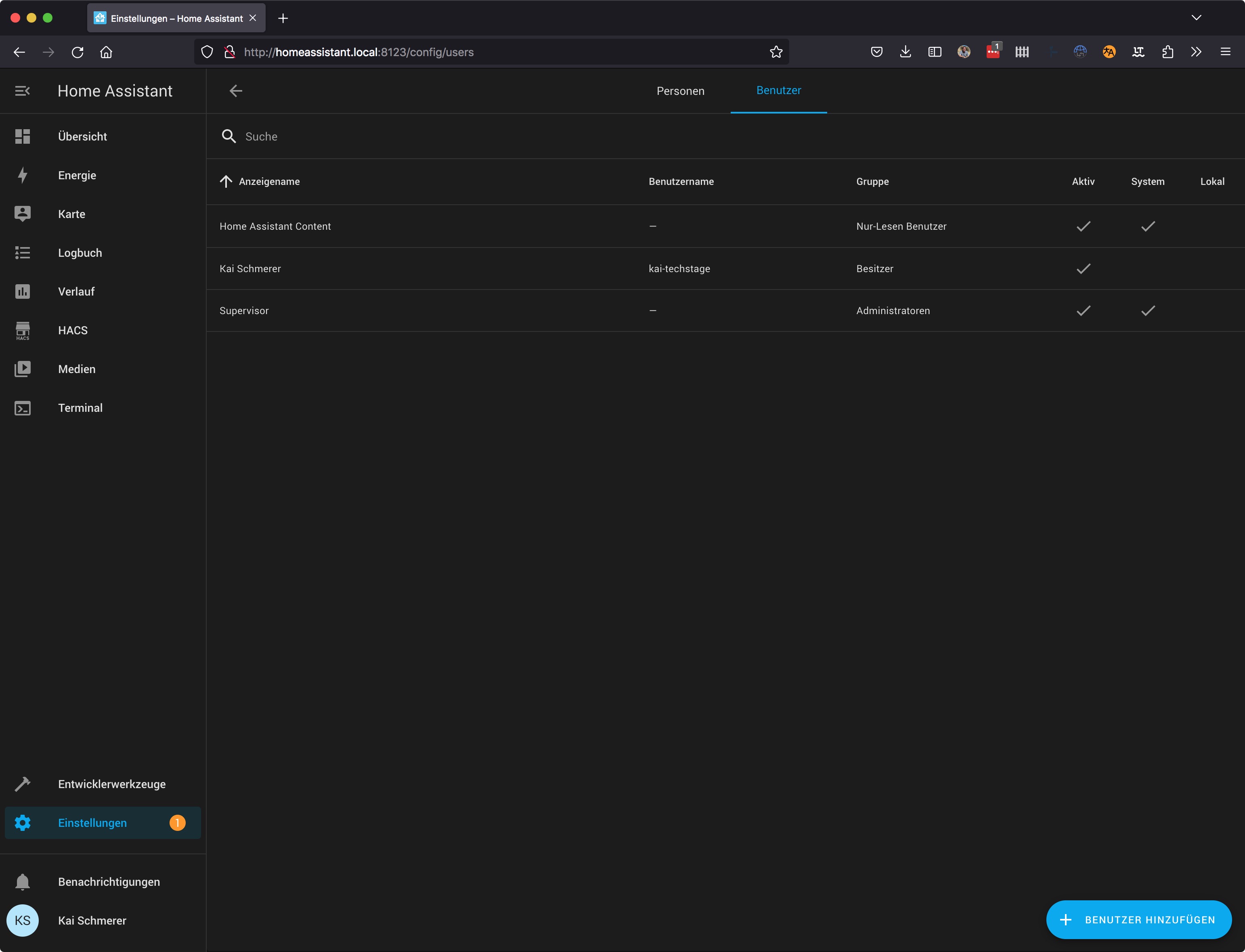This screenshot has height=952, width=1245.
Task: Click the Medien play icon
Action: point(22,369)
